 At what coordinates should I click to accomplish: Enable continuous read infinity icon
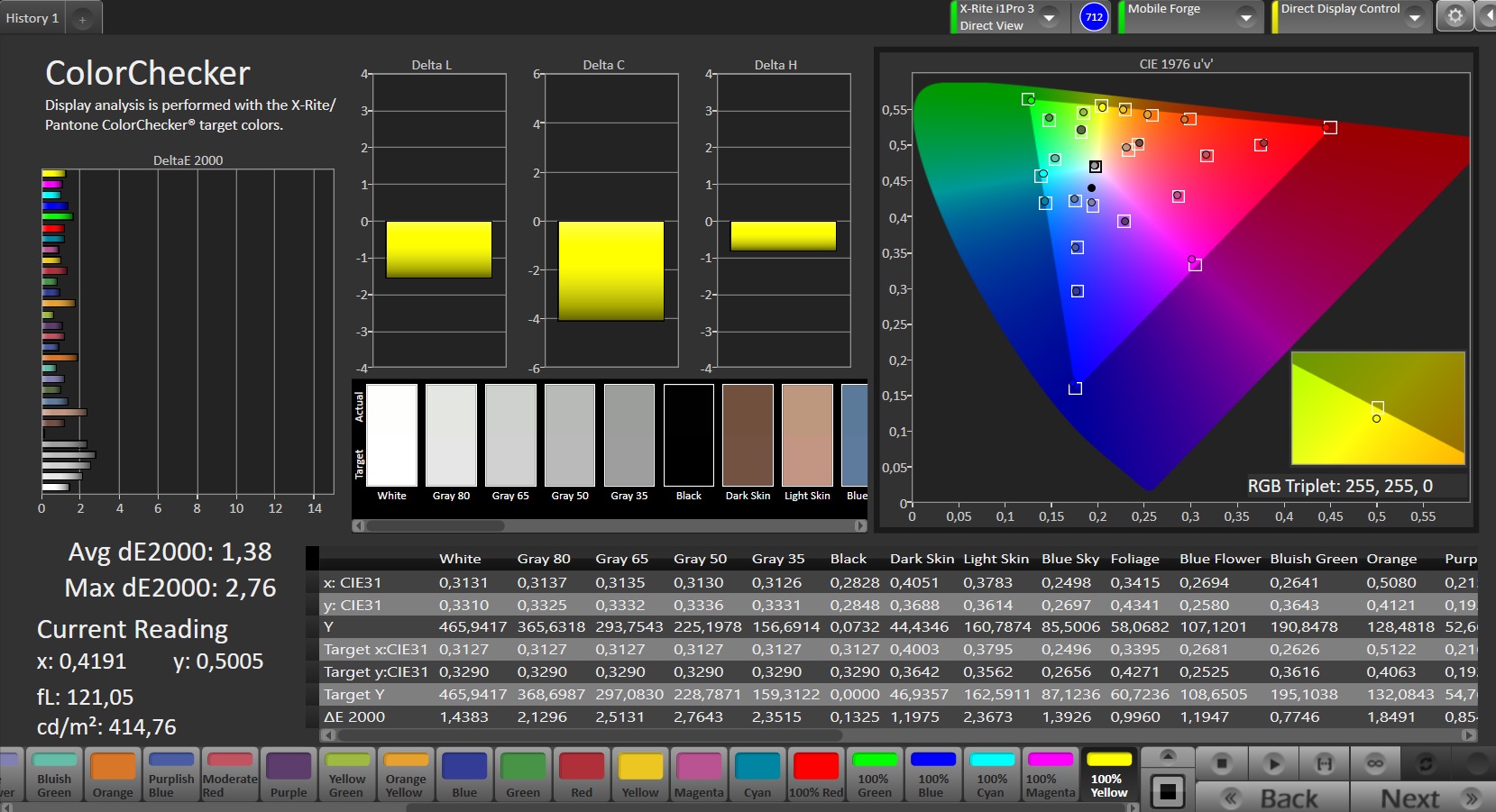(1374, 763)
